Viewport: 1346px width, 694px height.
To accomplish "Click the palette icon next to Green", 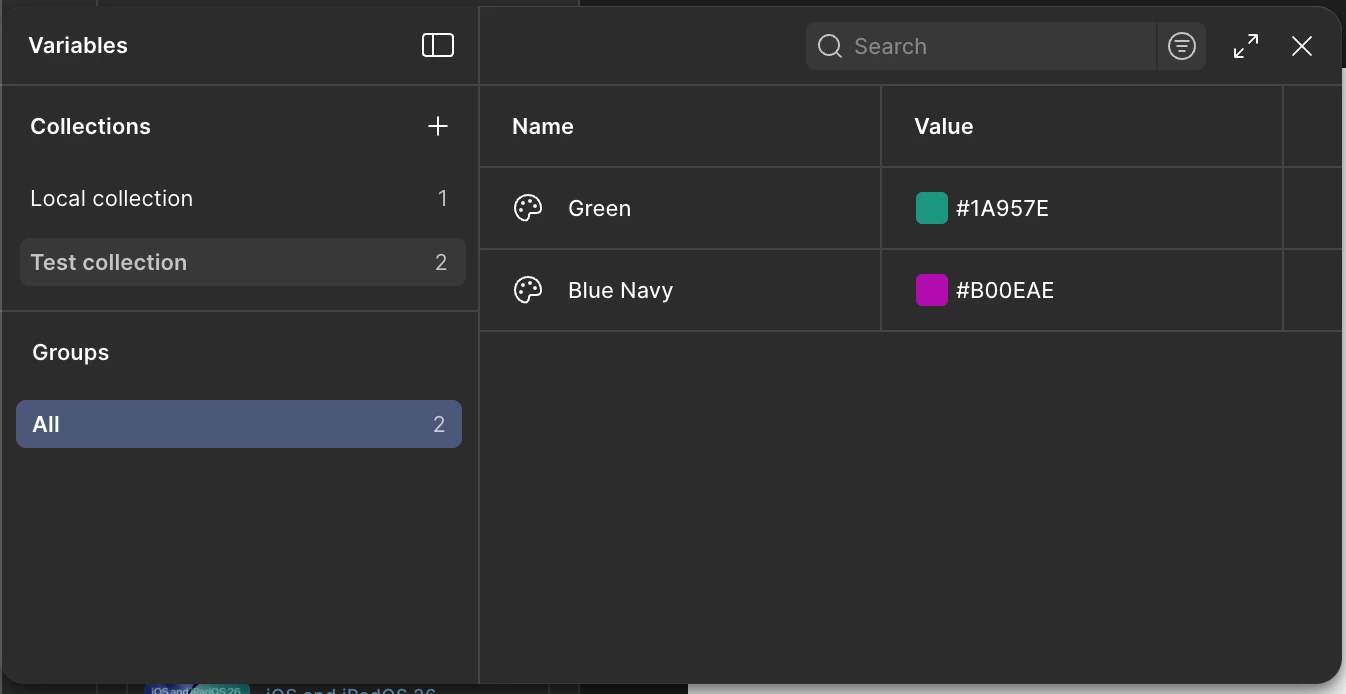I will pyautogui.click(x=528, y=208).
